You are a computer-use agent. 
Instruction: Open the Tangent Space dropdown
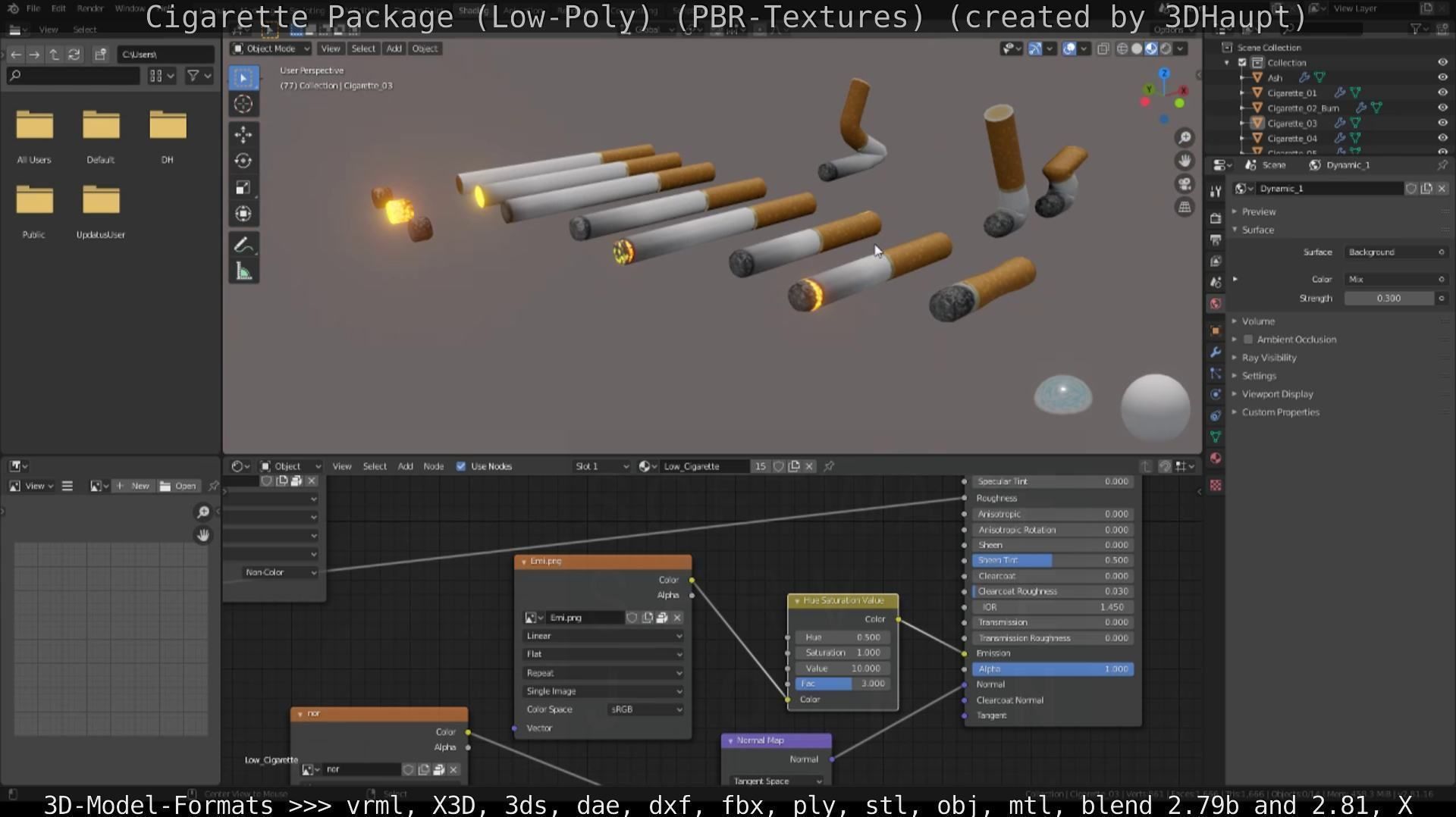[x=776, y=781]
